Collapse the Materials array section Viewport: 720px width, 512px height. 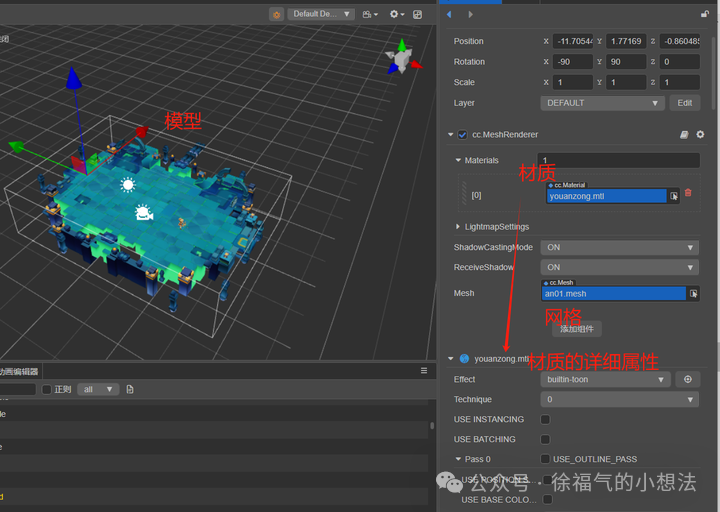tap(458, 160)
